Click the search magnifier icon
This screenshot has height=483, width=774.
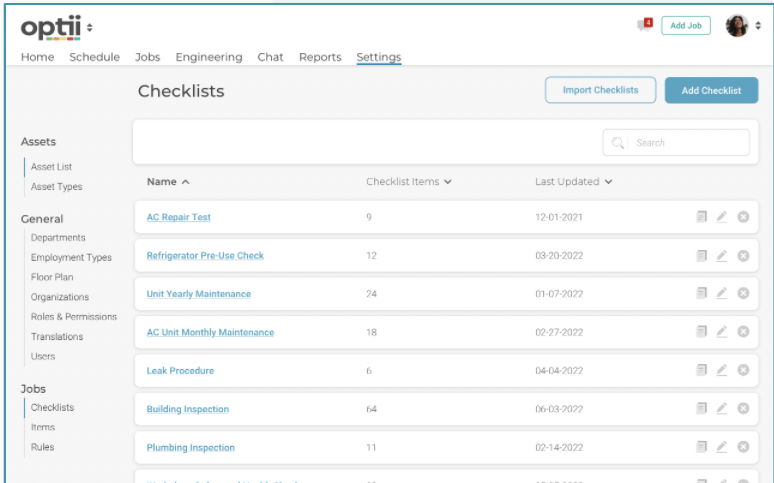[619, 143]
